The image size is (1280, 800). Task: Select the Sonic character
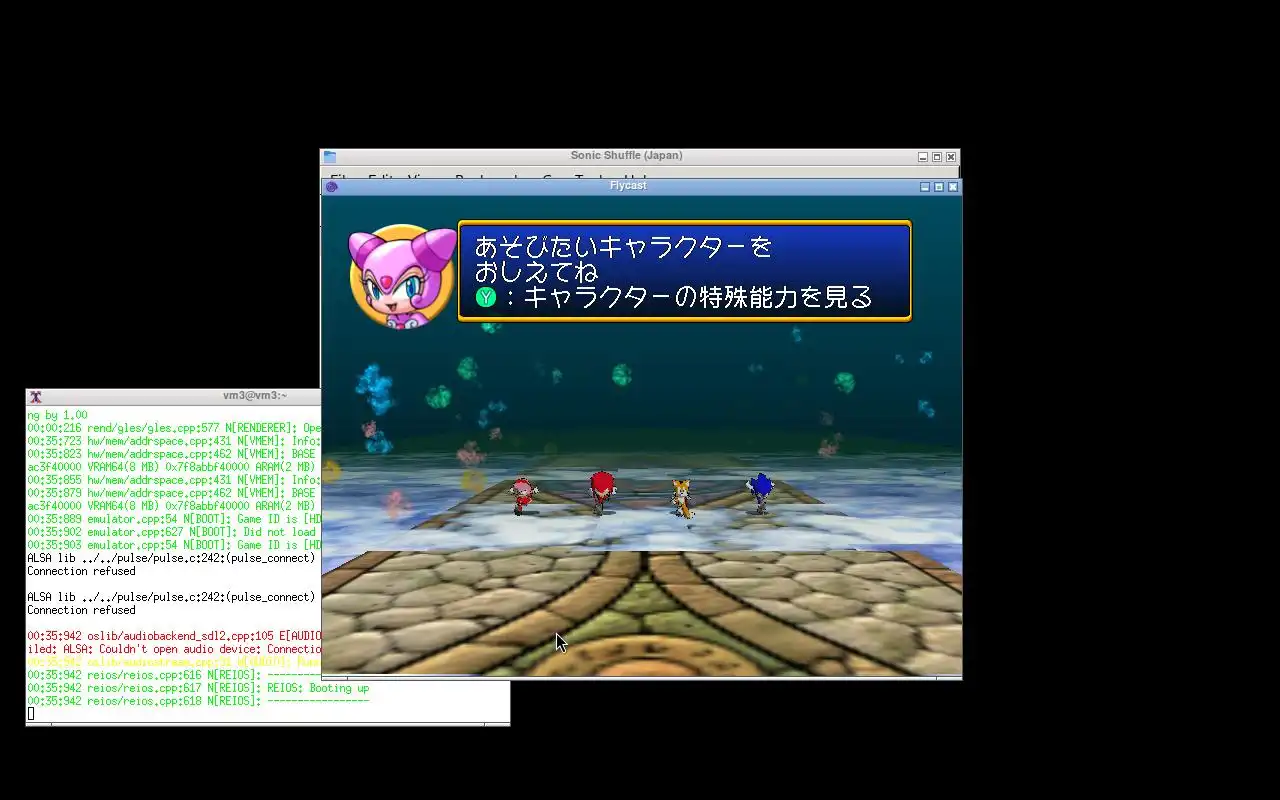coord(760,494)
